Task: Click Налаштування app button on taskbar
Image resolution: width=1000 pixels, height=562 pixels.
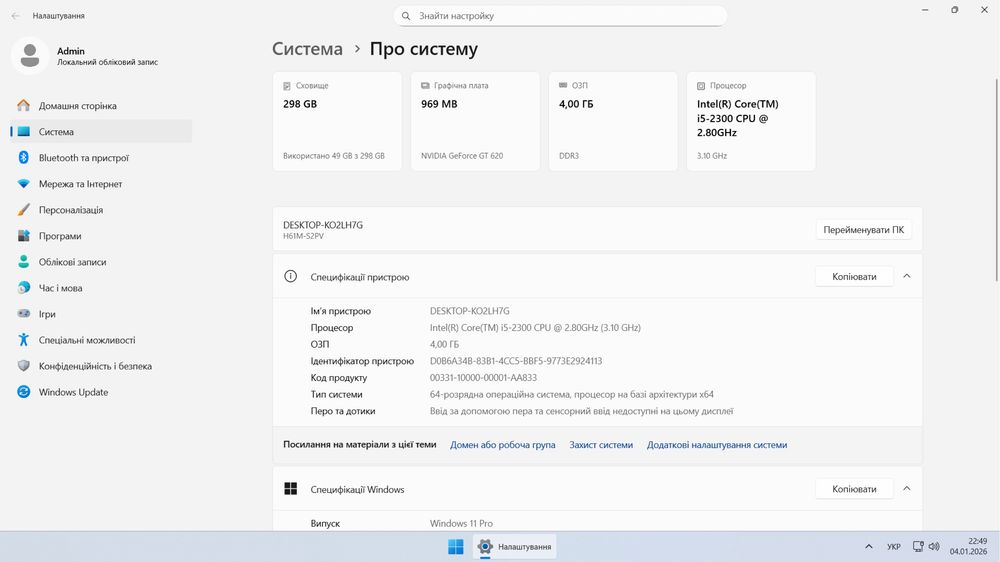Action: tap(515, 547)
